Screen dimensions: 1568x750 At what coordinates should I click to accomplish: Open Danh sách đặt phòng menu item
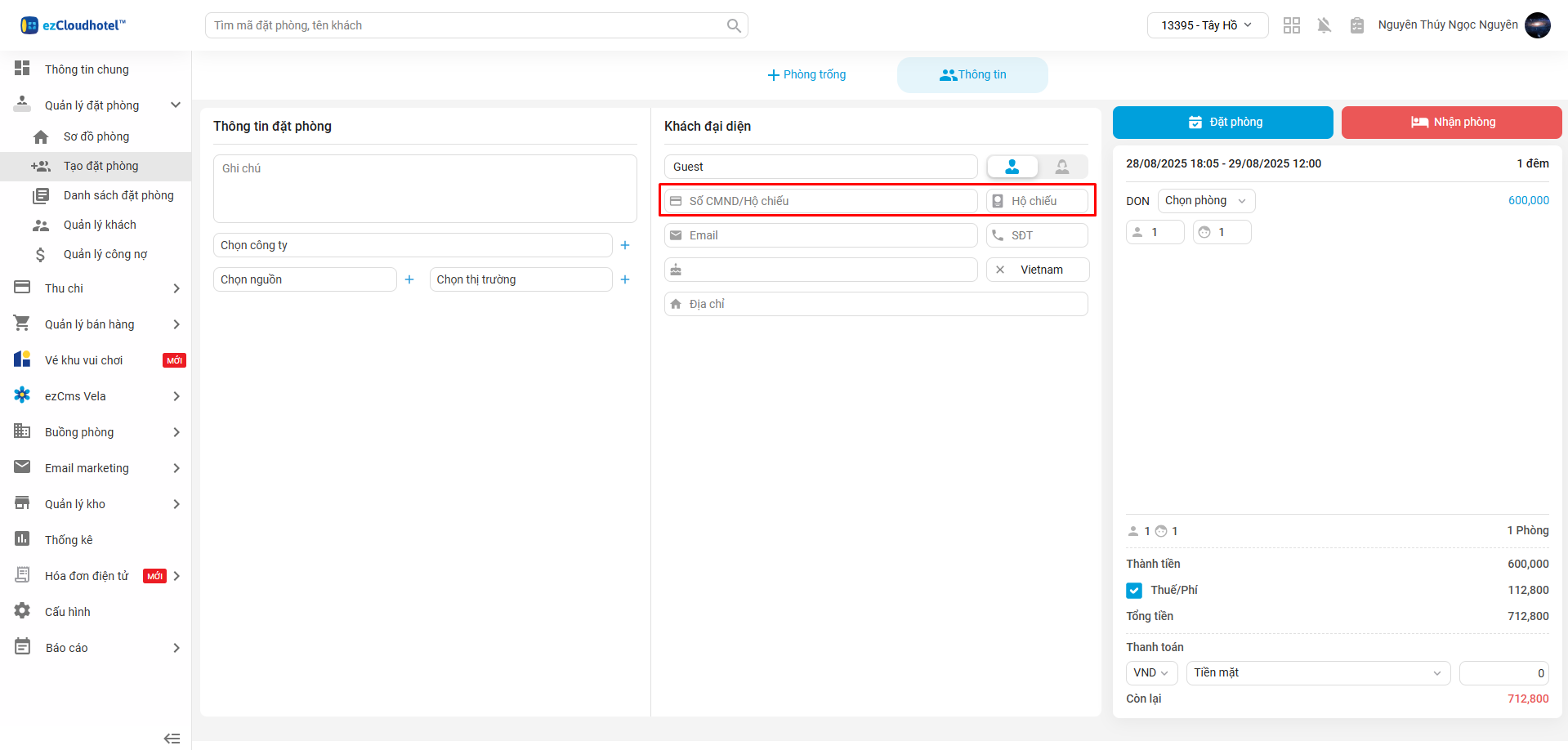118,195
